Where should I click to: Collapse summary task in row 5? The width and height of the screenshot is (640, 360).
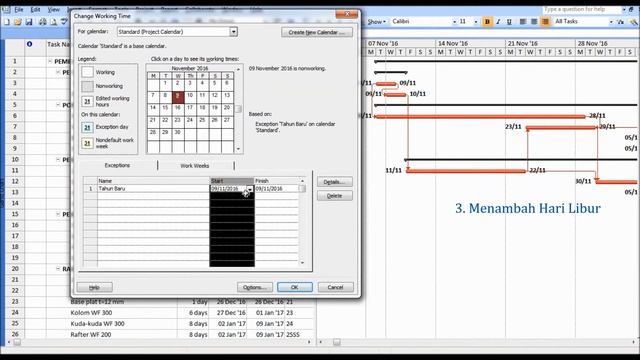[58, 105]
